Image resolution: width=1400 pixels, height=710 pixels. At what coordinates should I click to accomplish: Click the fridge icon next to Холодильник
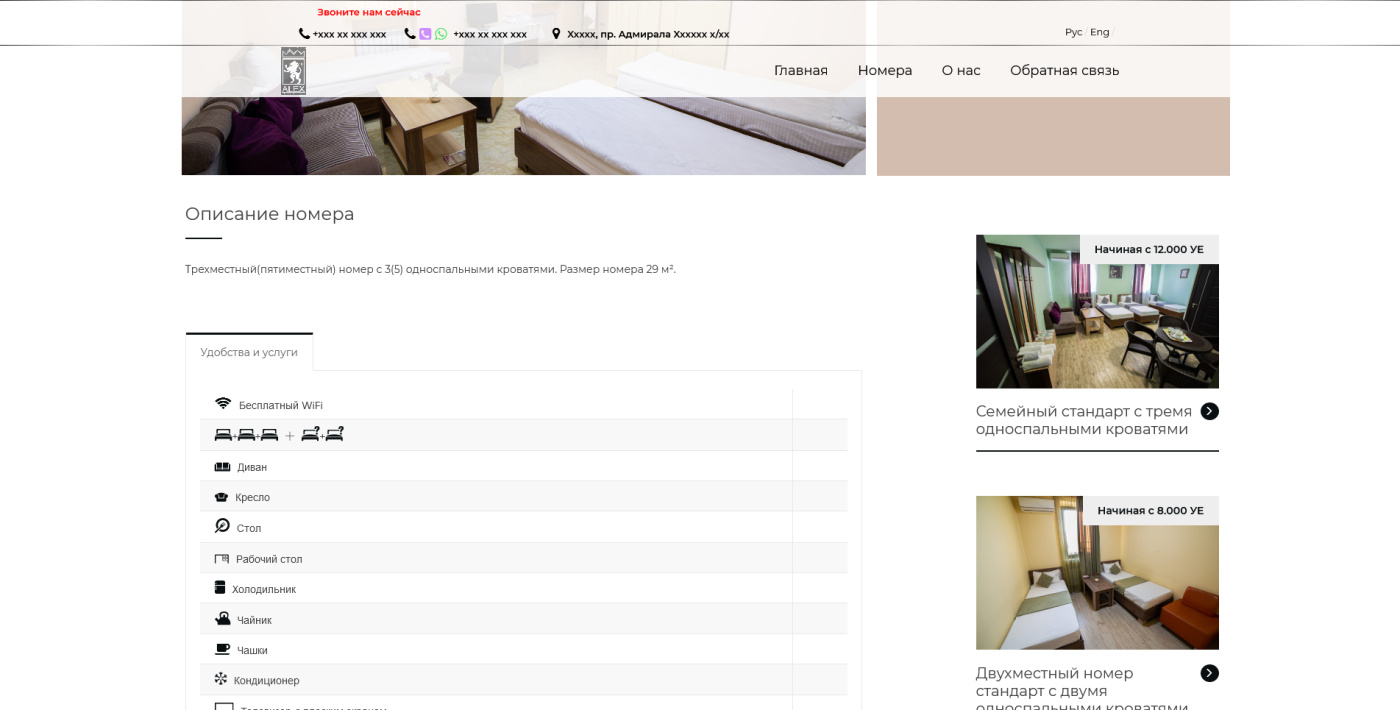click(220, 588)
